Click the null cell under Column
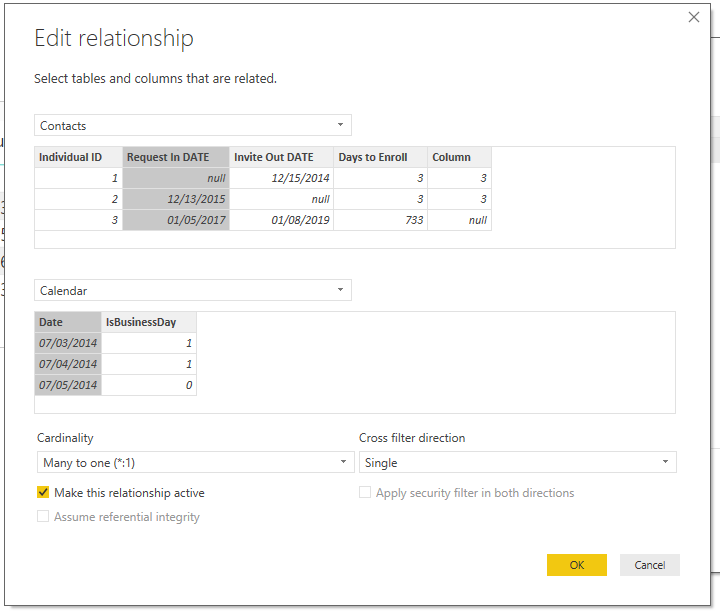Image resolution: width=720 pixels, height=614 pixels. click(460, 220)
